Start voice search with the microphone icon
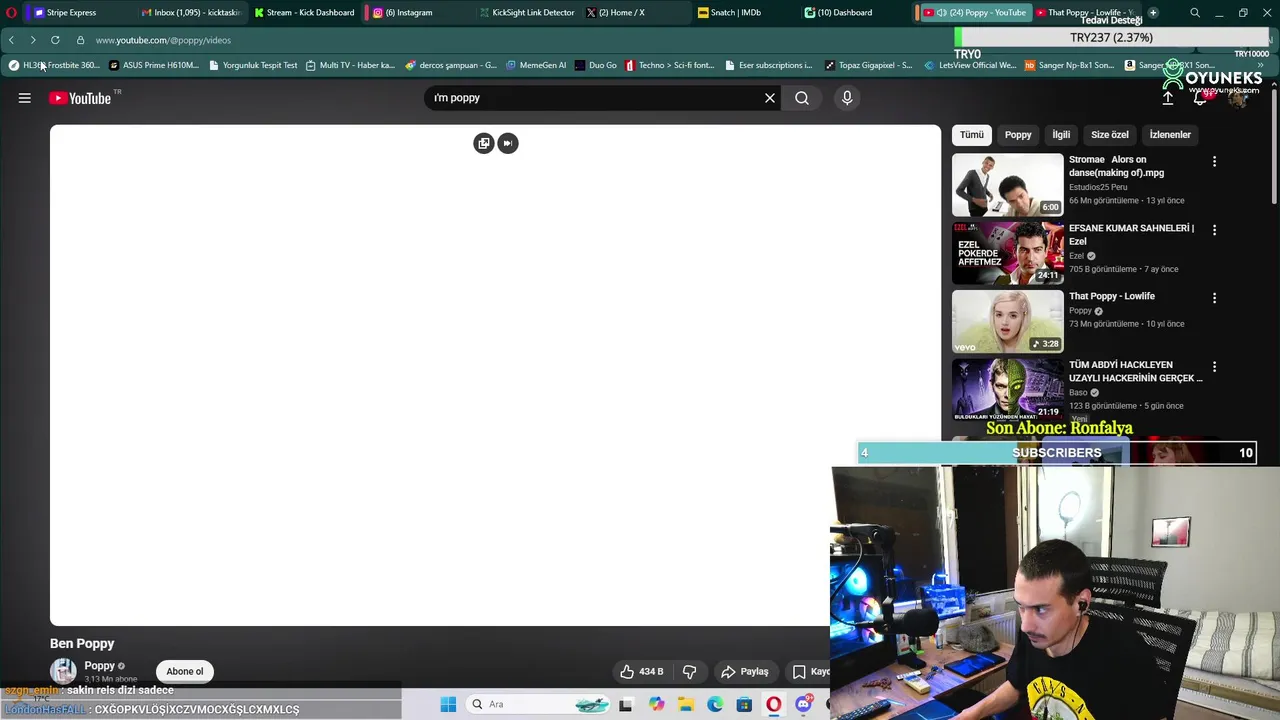 [x=847, y=98]
